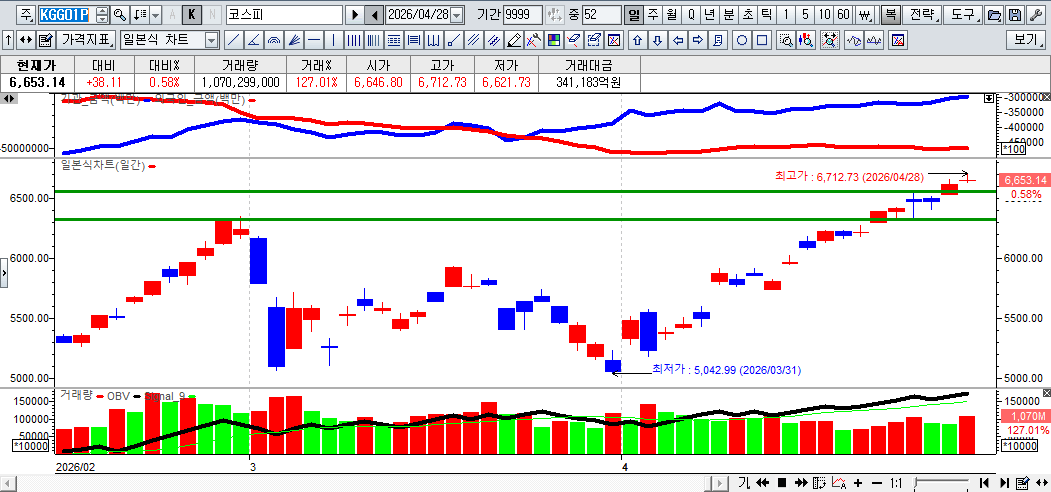Switch chart to weekly period 주

(x=652, y=15)
